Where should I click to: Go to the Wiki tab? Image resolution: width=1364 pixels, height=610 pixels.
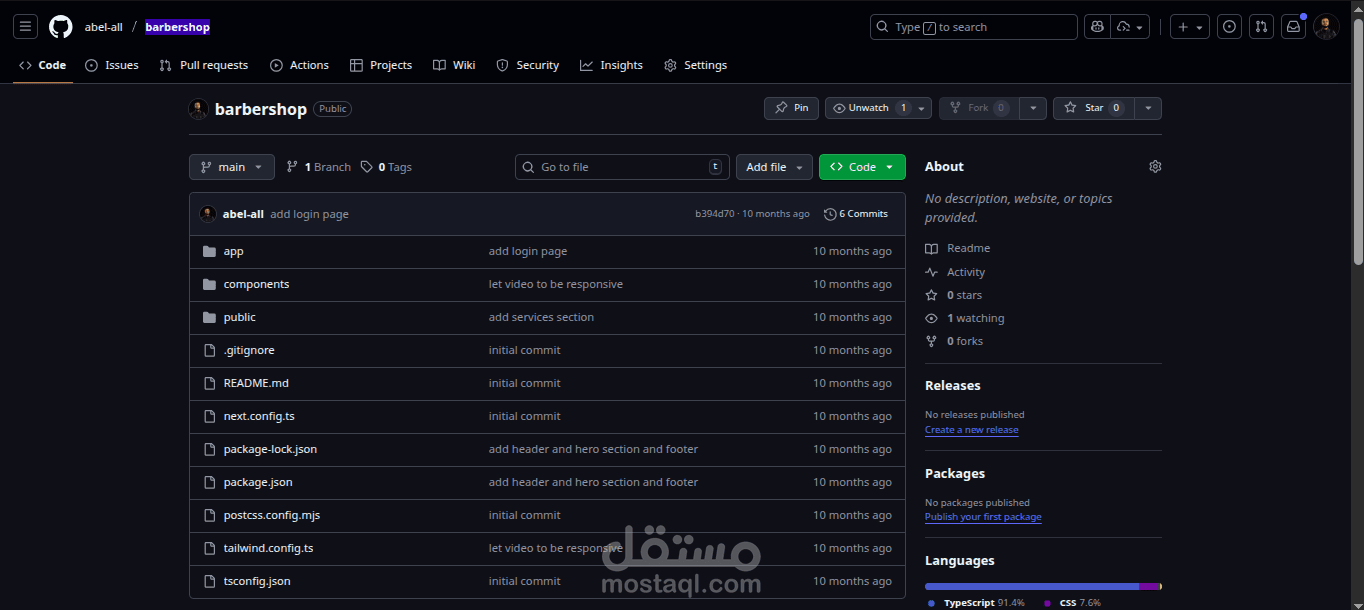pyautogui.click(x=454, y=65)
